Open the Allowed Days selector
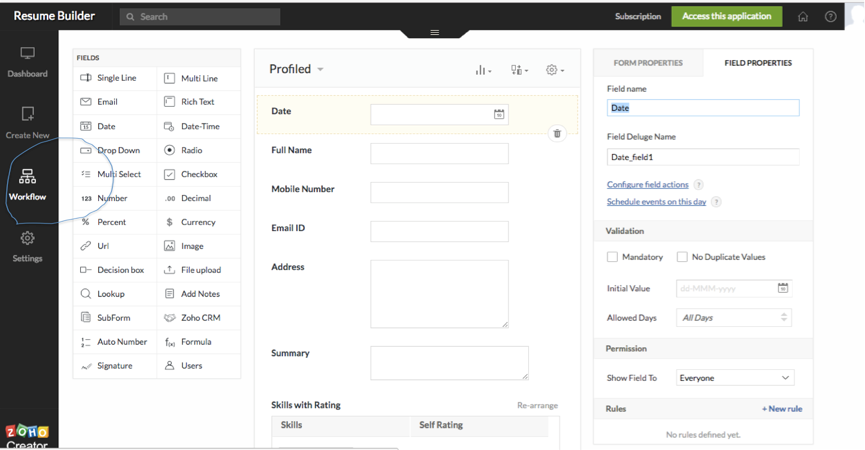Viewport: 865px width, 450px height. tap(734, 318)
